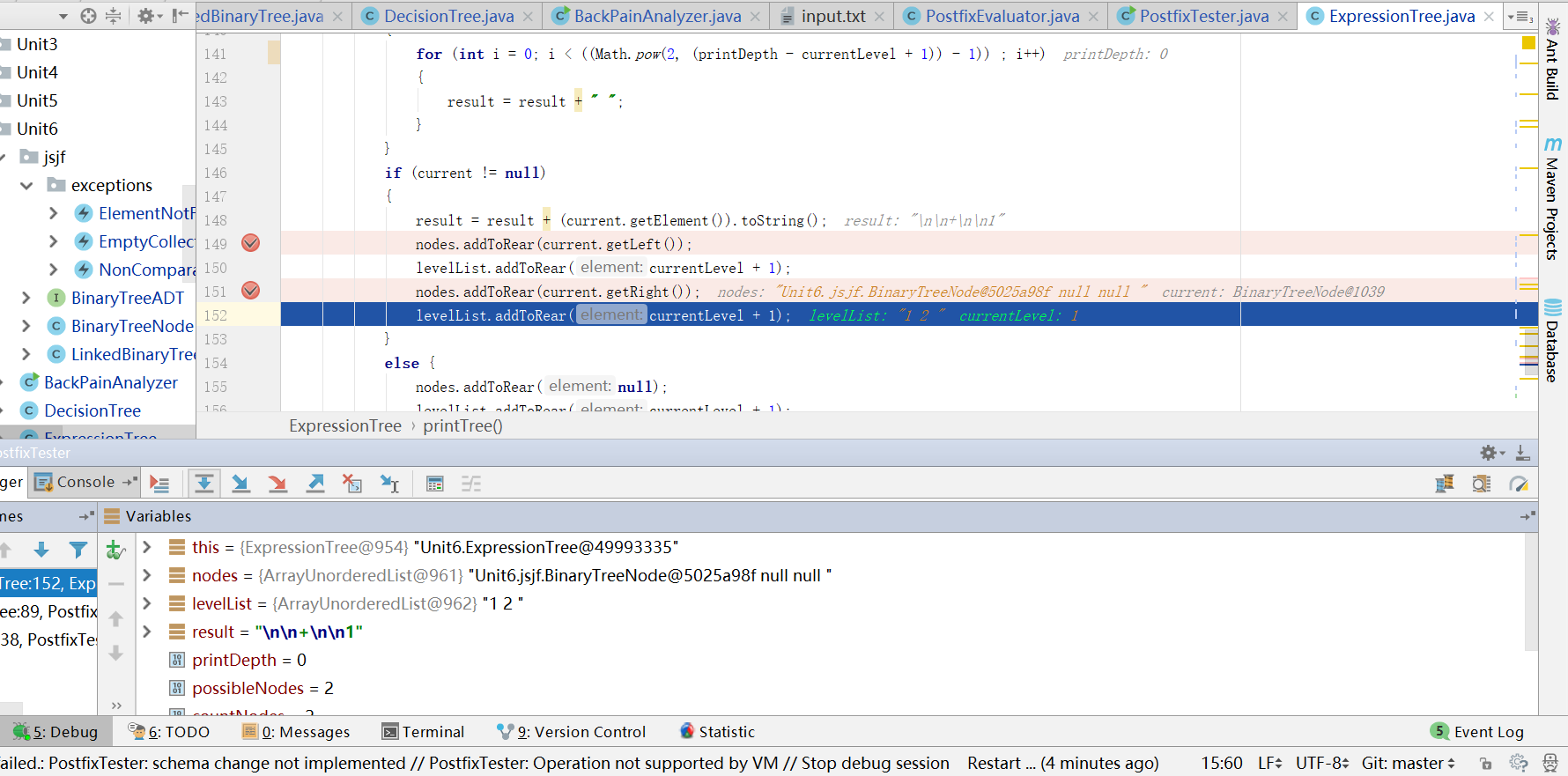Screen dimensions: 1568x776
Task: Click Evaluate Expression calculator icon
Action: click(434, 483)
